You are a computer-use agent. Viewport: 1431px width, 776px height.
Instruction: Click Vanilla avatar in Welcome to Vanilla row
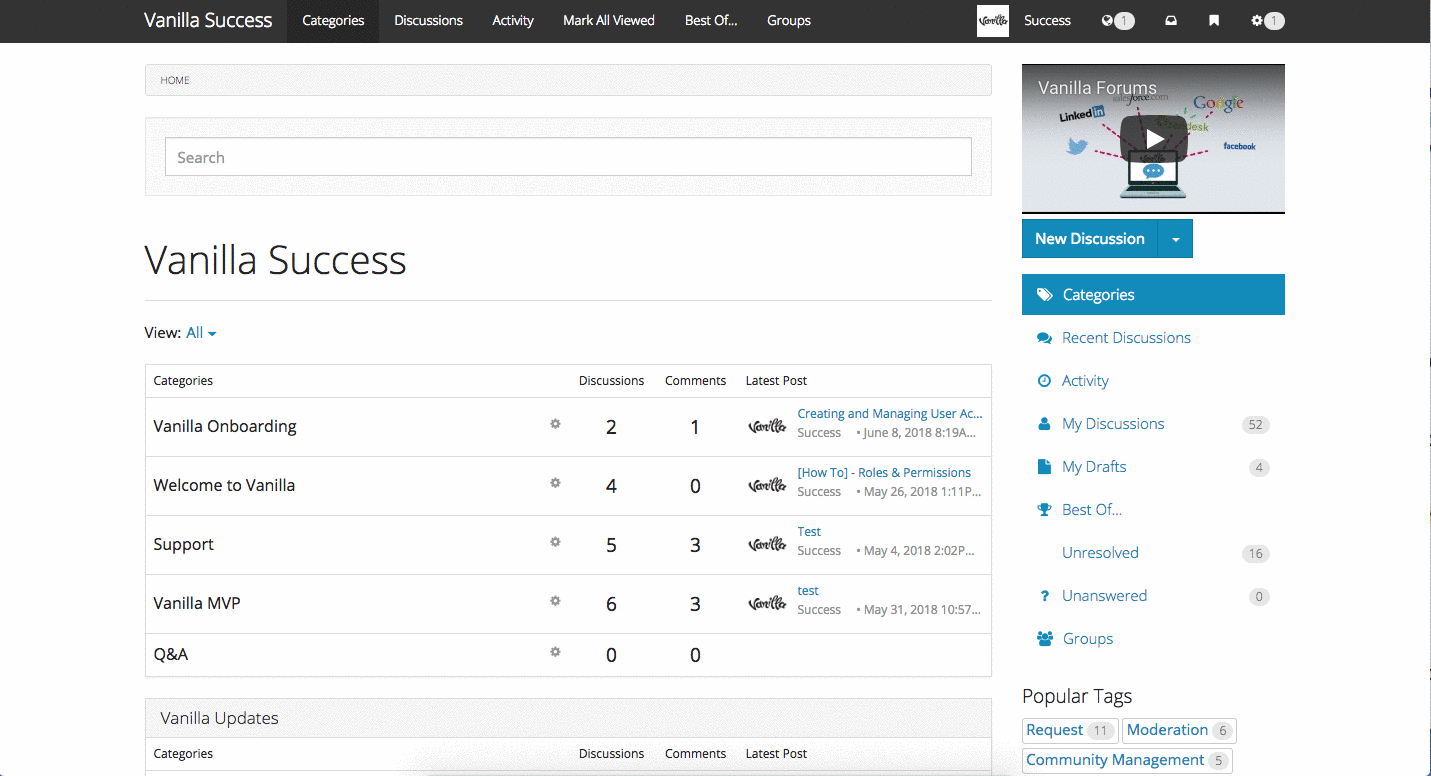pos(767,485)
